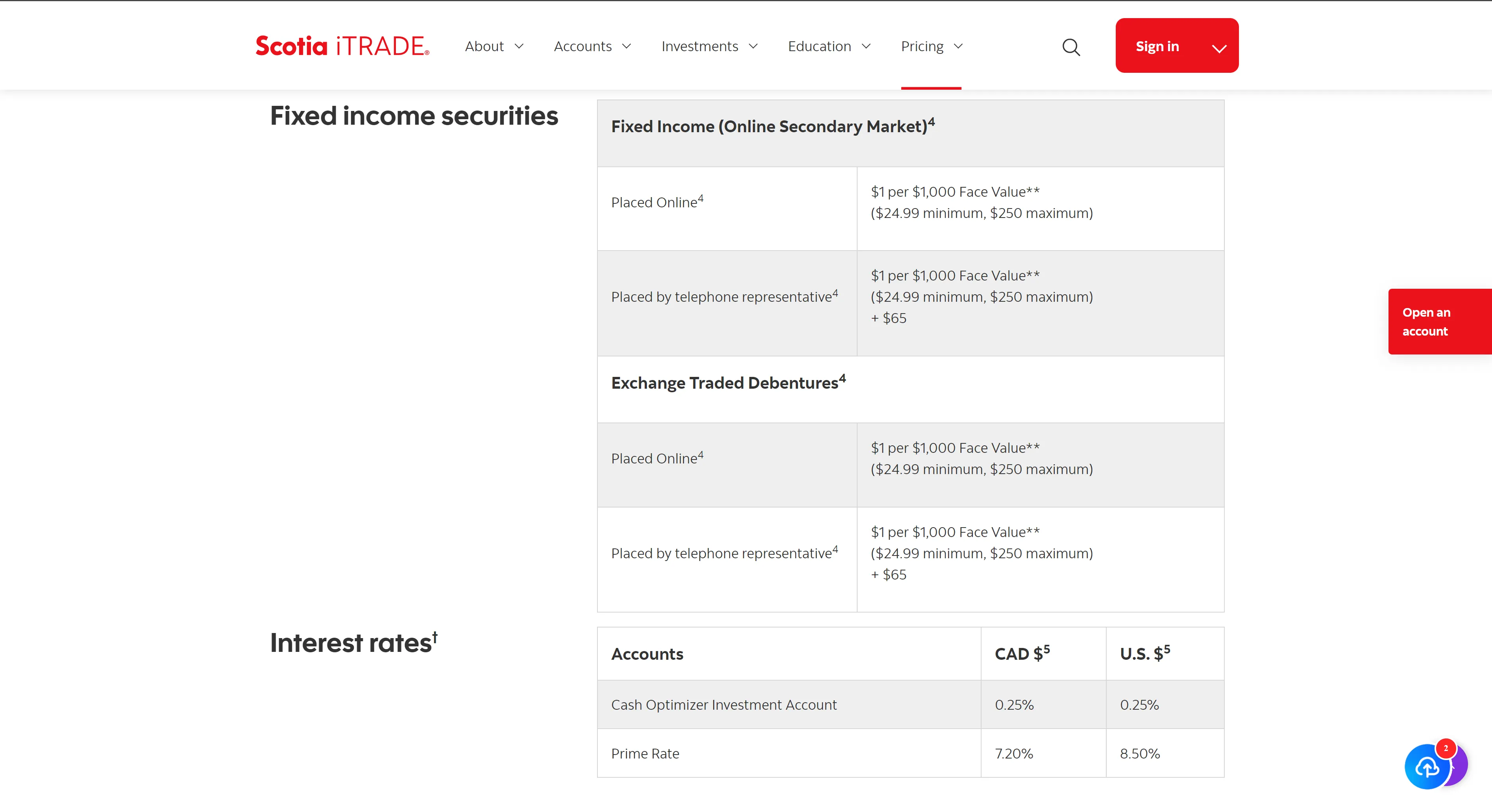Click the dagger footnote after Interest rates
This screenshot has height=812, width=1492.
(435, 637)
